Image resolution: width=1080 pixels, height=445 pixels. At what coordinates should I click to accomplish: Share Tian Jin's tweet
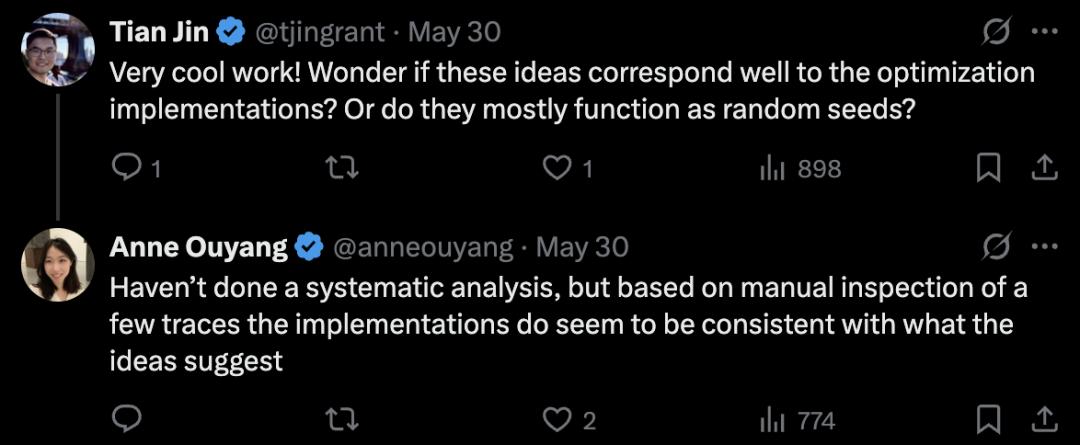click(x=1044, y=169)
